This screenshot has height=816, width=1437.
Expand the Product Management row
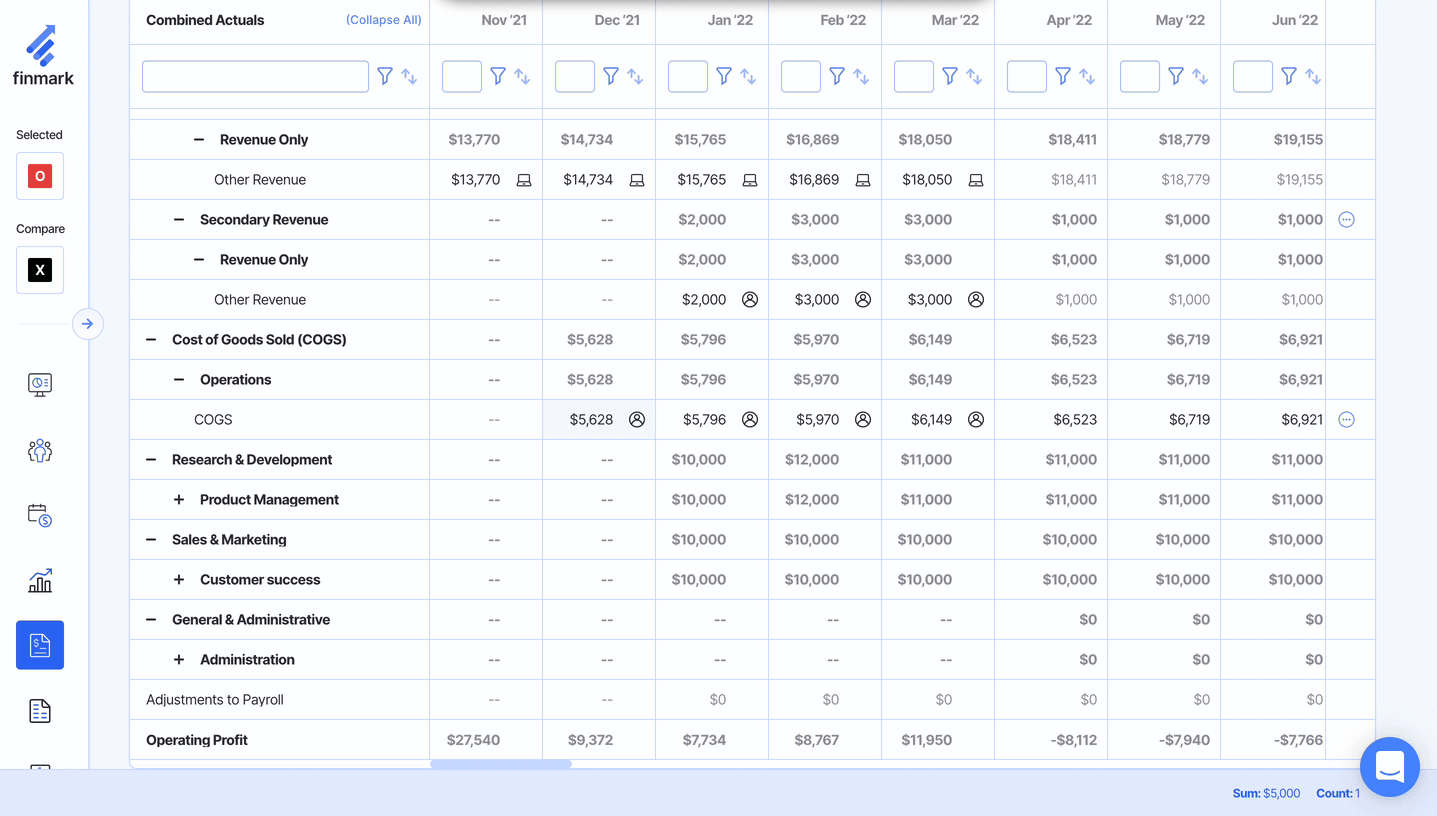[179, 500]
